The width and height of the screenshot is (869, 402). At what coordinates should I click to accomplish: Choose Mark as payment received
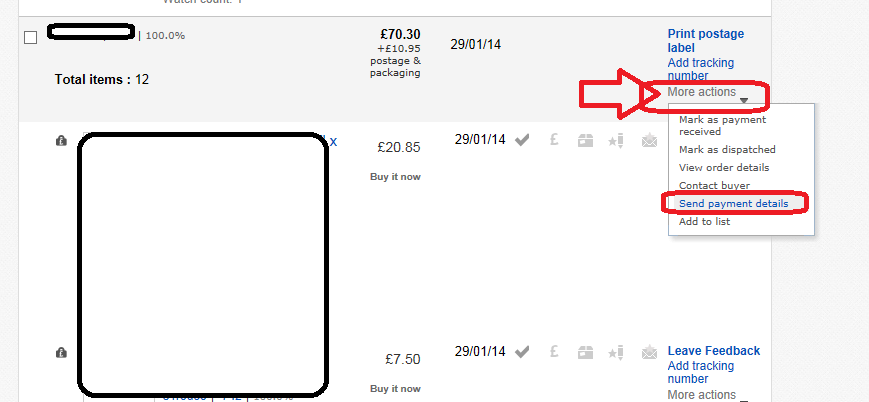pyautogui.click(x=722, y=125)
